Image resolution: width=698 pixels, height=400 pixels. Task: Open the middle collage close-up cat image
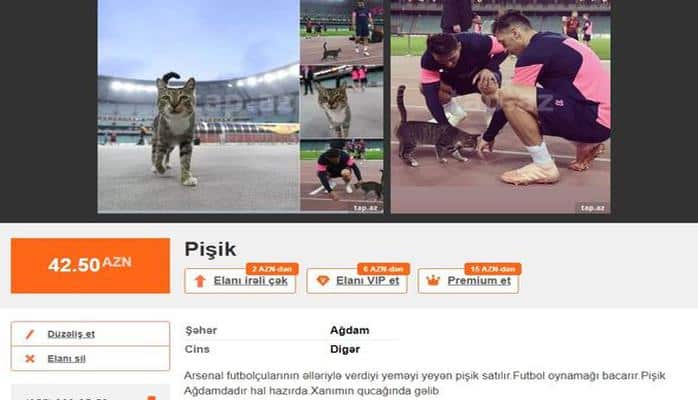[x=342, y=102]
